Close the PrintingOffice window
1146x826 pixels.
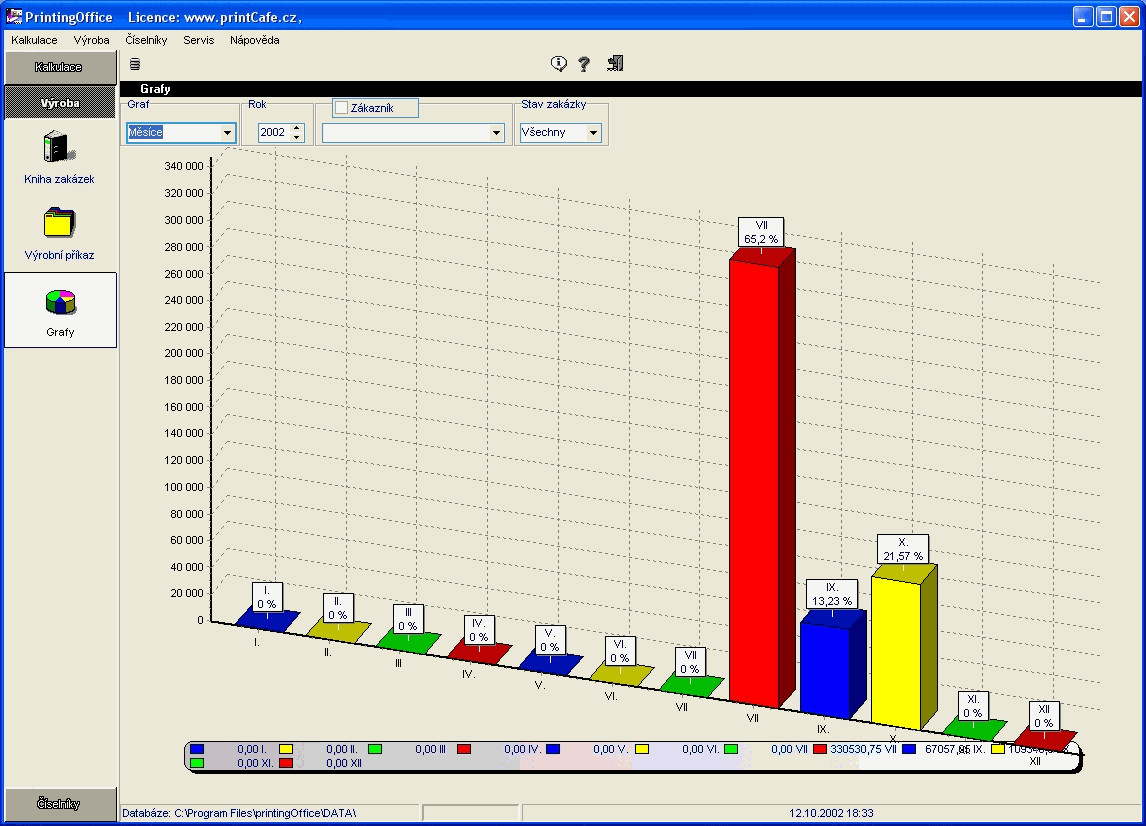[x=1130, y=16]
